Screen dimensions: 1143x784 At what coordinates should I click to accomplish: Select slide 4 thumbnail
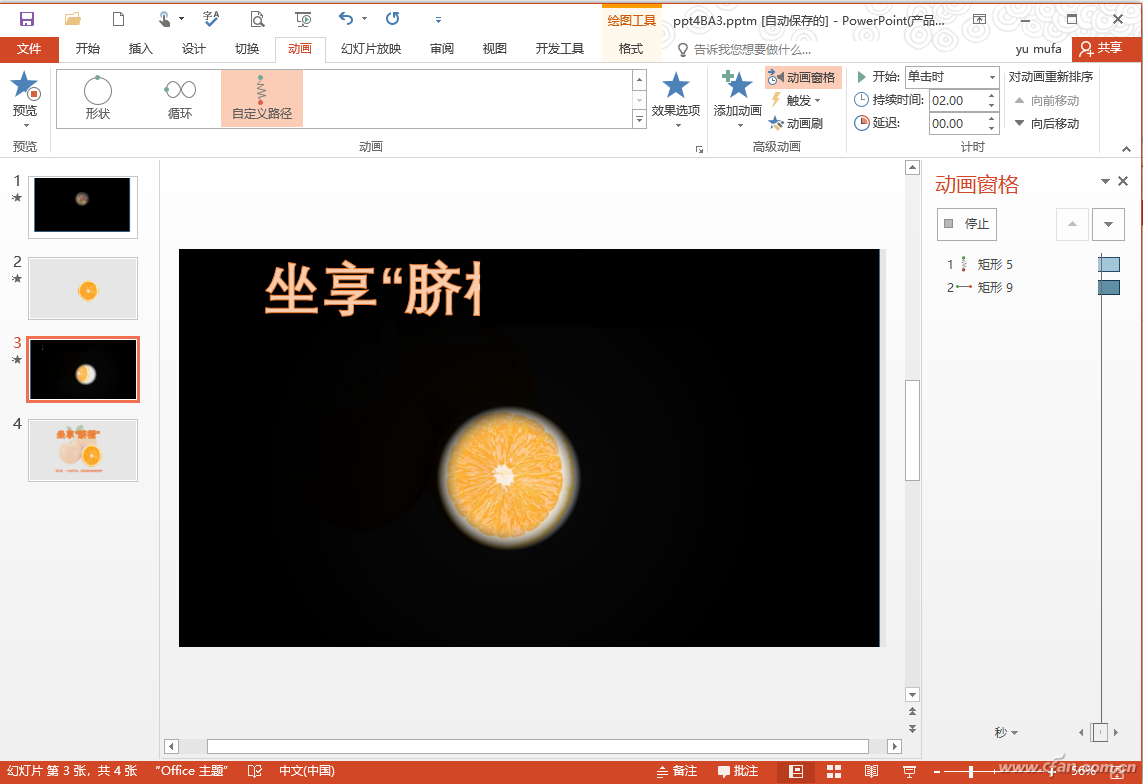click(83, 450)
